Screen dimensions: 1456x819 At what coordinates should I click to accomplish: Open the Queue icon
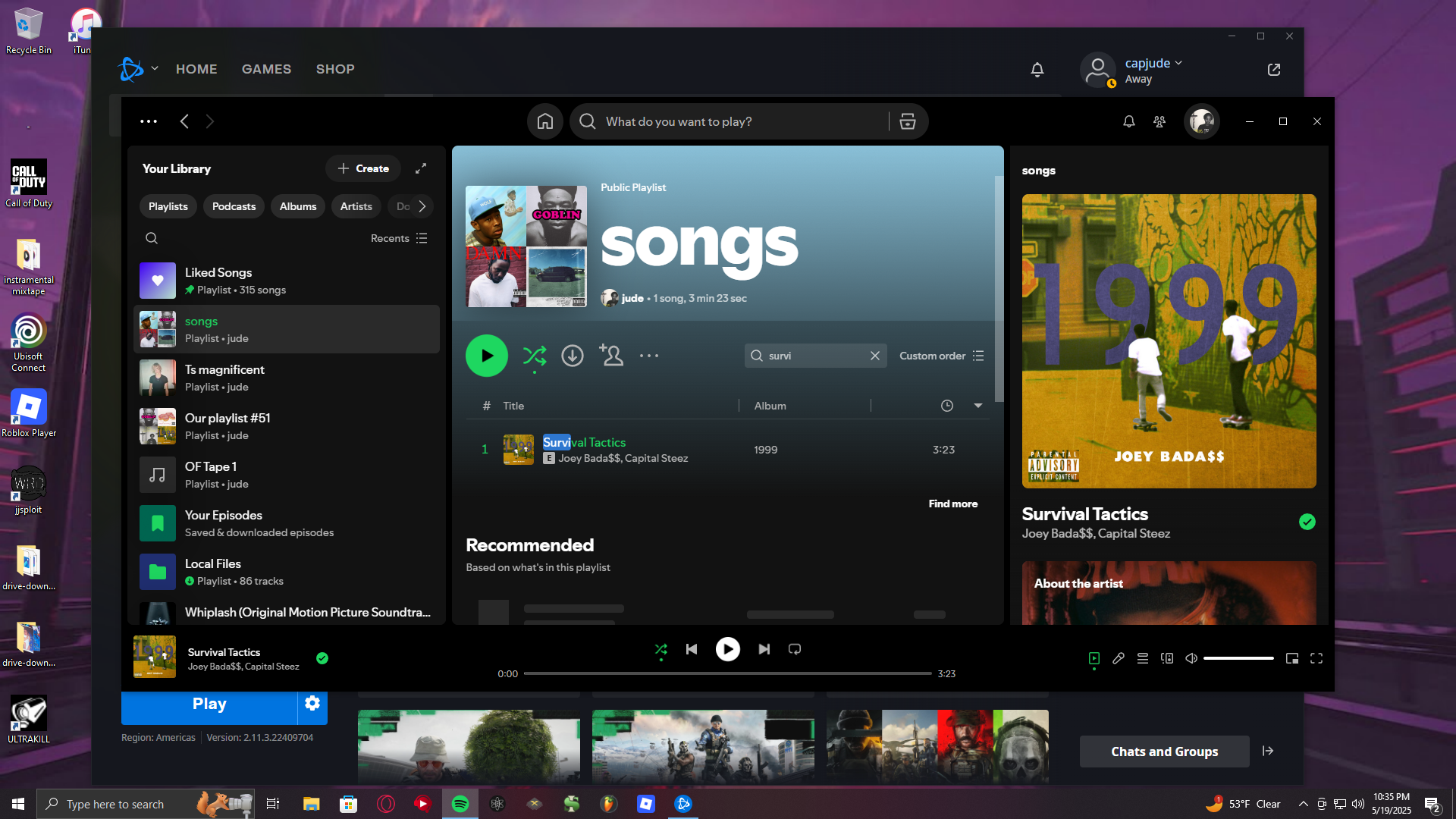click(x=1143, y=658)
